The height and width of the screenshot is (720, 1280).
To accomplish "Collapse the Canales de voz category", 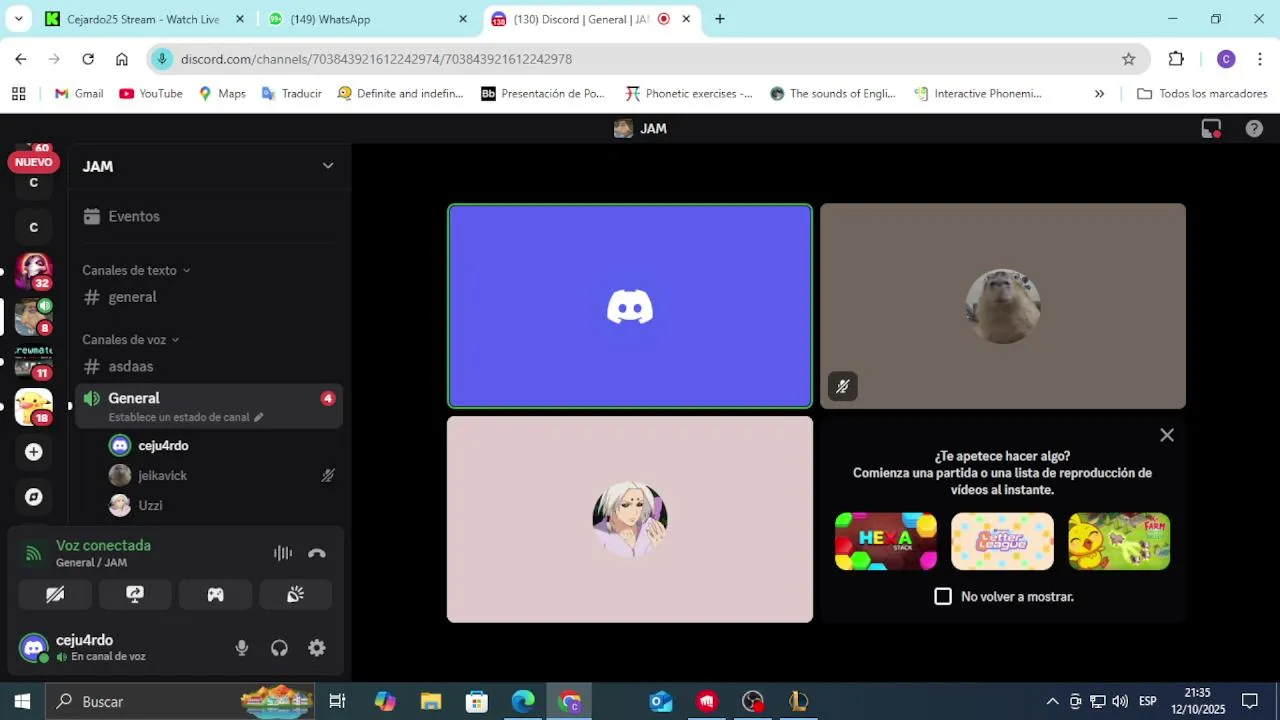I will [131, 339].
